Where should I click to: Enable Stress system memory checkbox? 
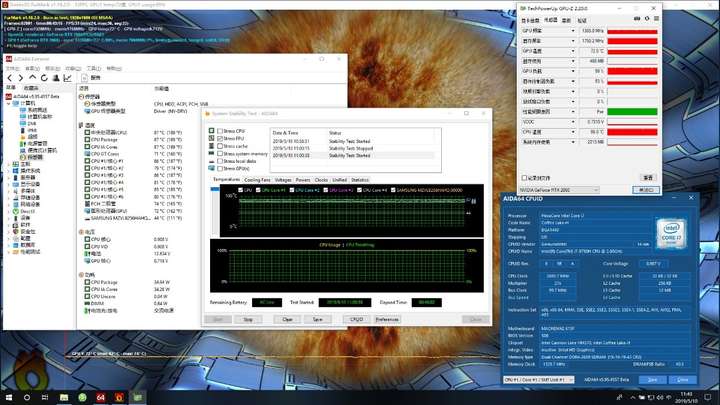click(220, 153)
